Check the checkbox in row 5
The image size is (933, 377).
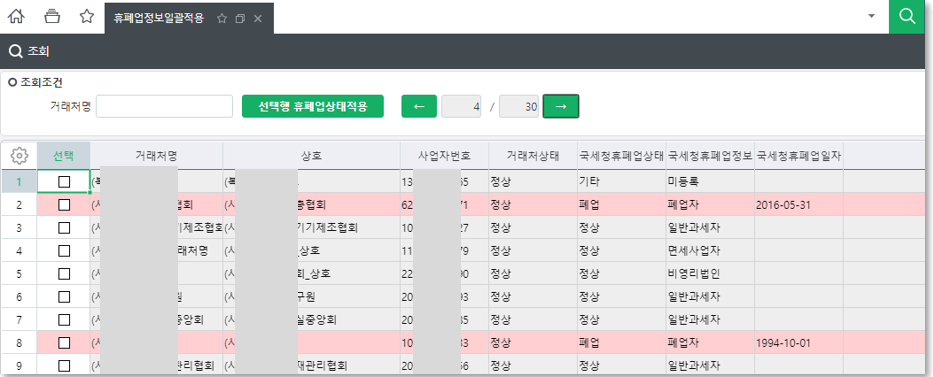[x=64, y=274]
